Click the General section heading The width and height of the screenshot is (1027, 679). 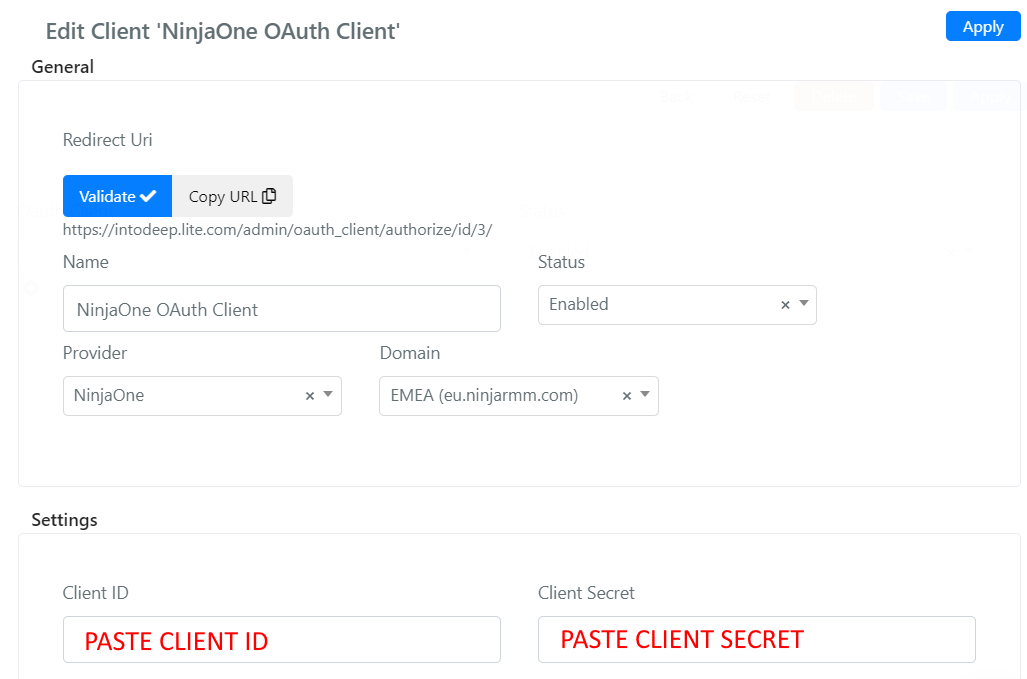(63, 67)
